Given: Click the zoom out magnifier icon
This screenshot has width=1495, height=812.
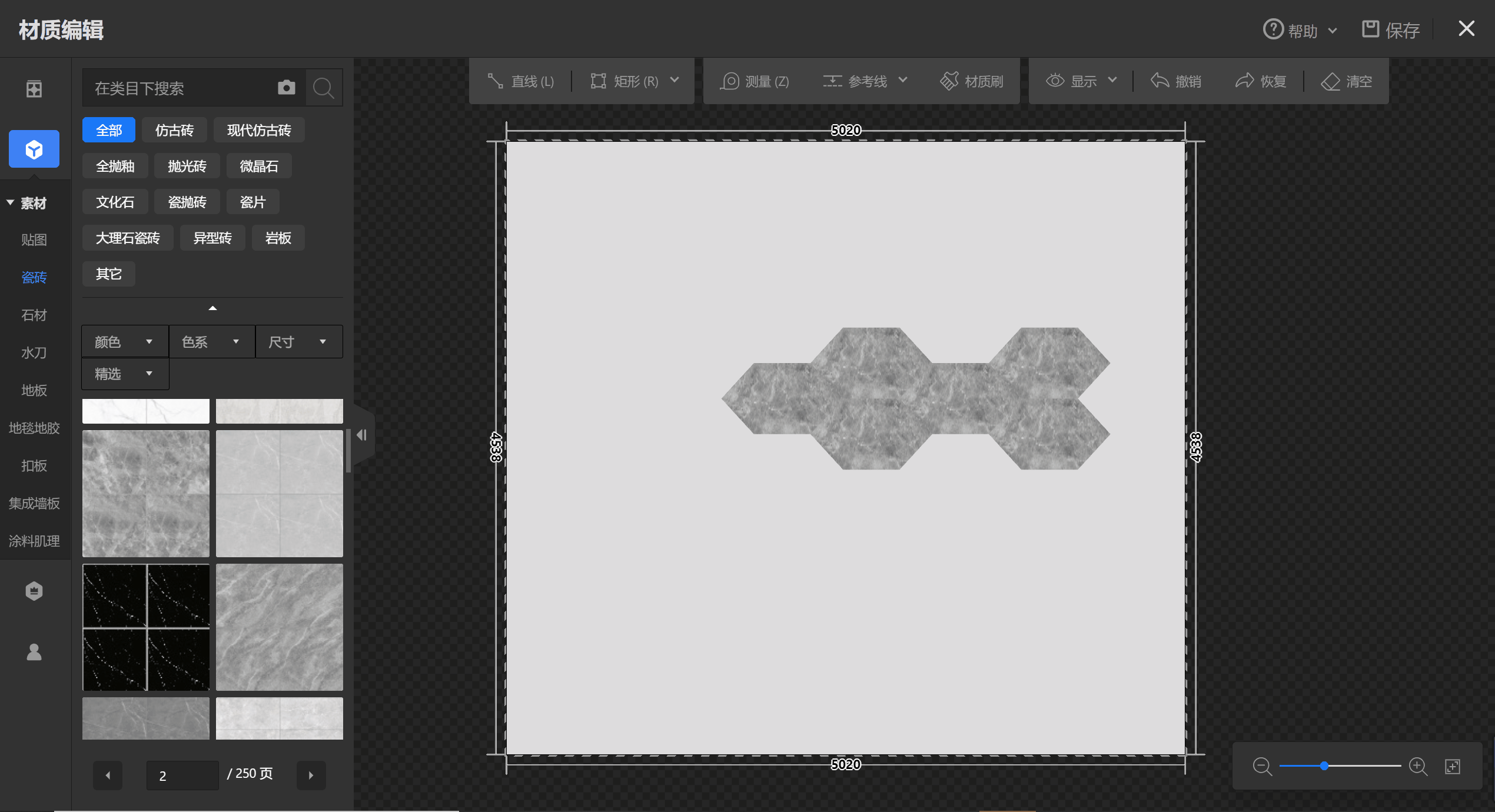Looking at the screenshot, I should pos(1262,766).
